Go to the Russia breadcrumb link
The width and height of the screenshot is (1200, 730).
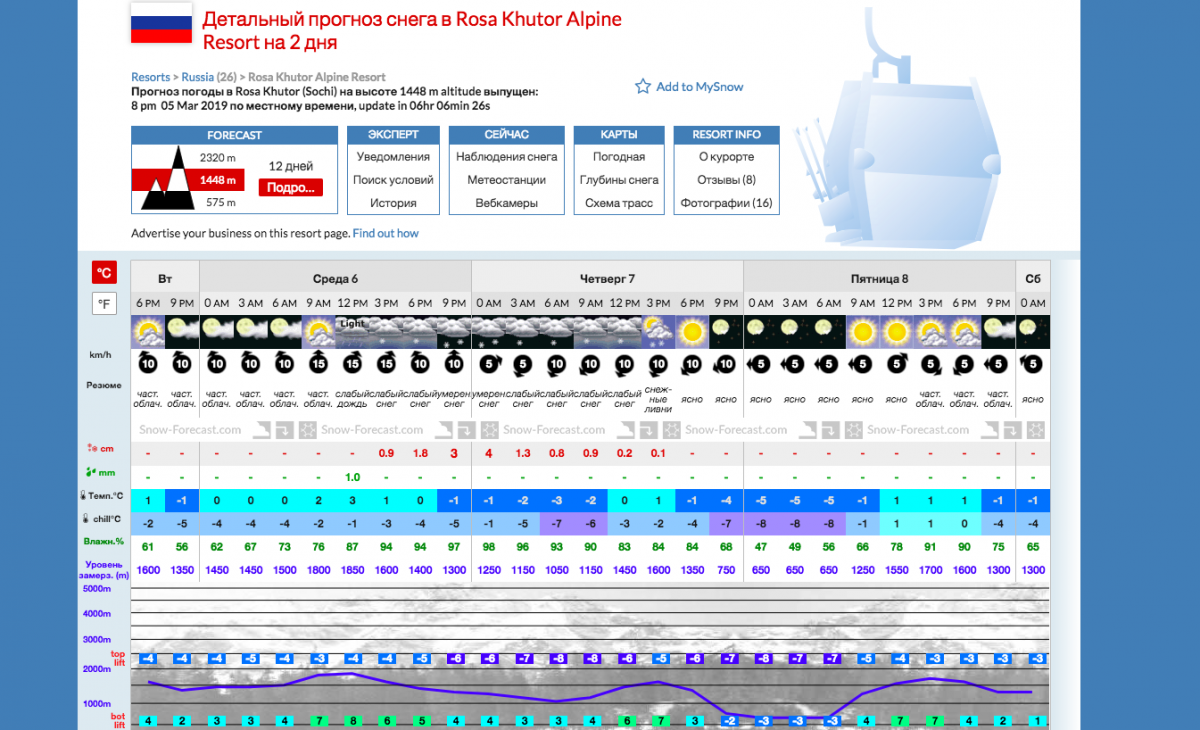[x=198, y=77]
